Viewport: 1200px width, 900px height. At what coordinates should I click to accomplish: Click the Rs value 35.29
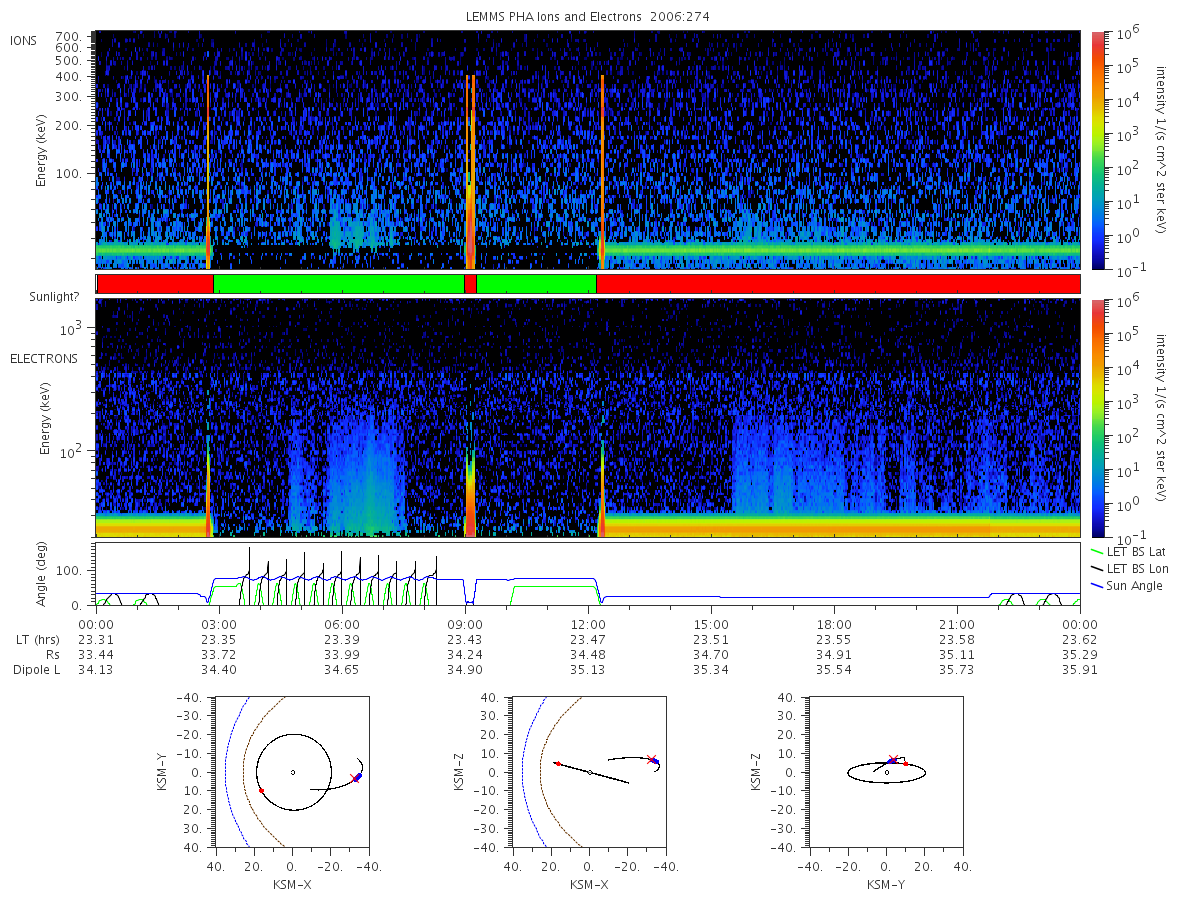point(1080,654)
